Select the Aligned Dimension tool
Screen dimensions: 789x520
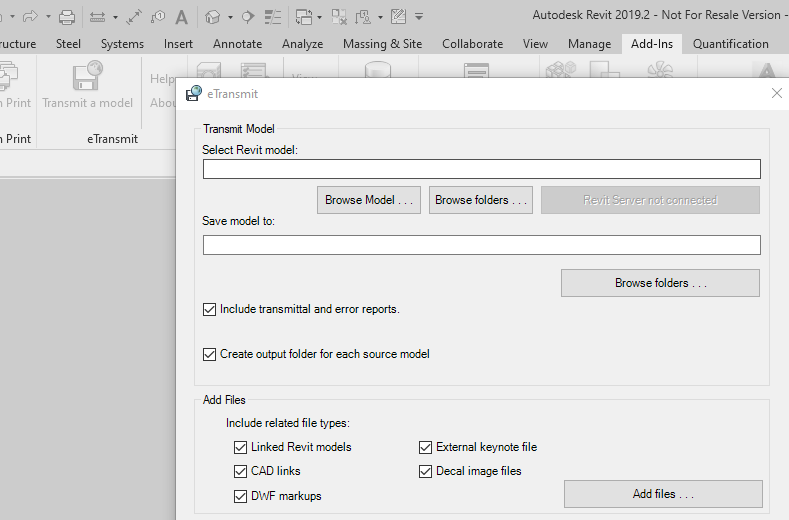tap(134, 18)
